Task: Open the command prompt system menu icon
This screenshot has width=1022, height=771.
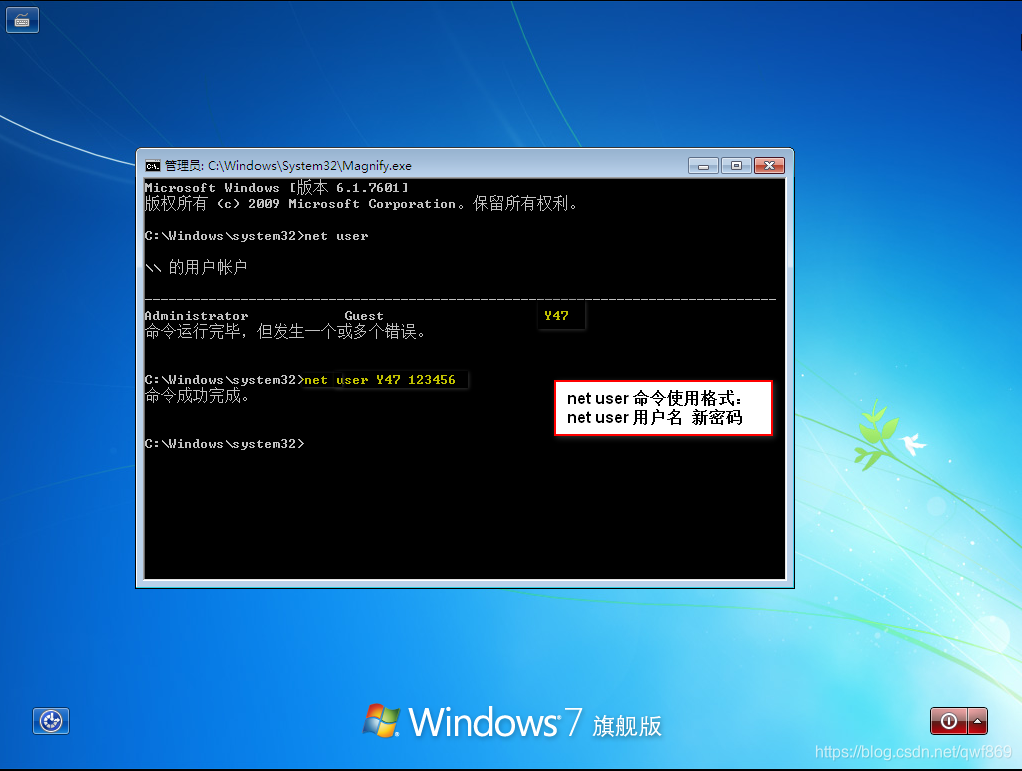Action: click(x=153, y=166)
